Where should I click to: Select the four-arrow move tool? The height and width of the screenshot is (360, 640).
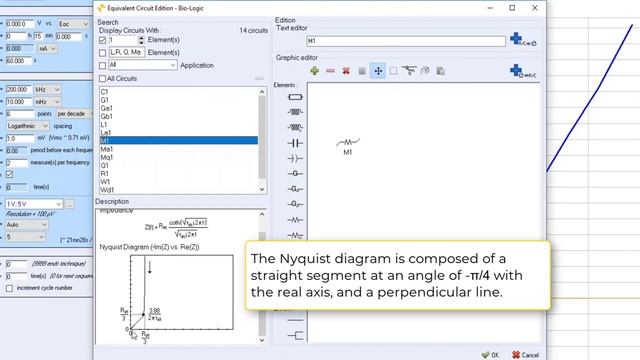click(378, 71)
